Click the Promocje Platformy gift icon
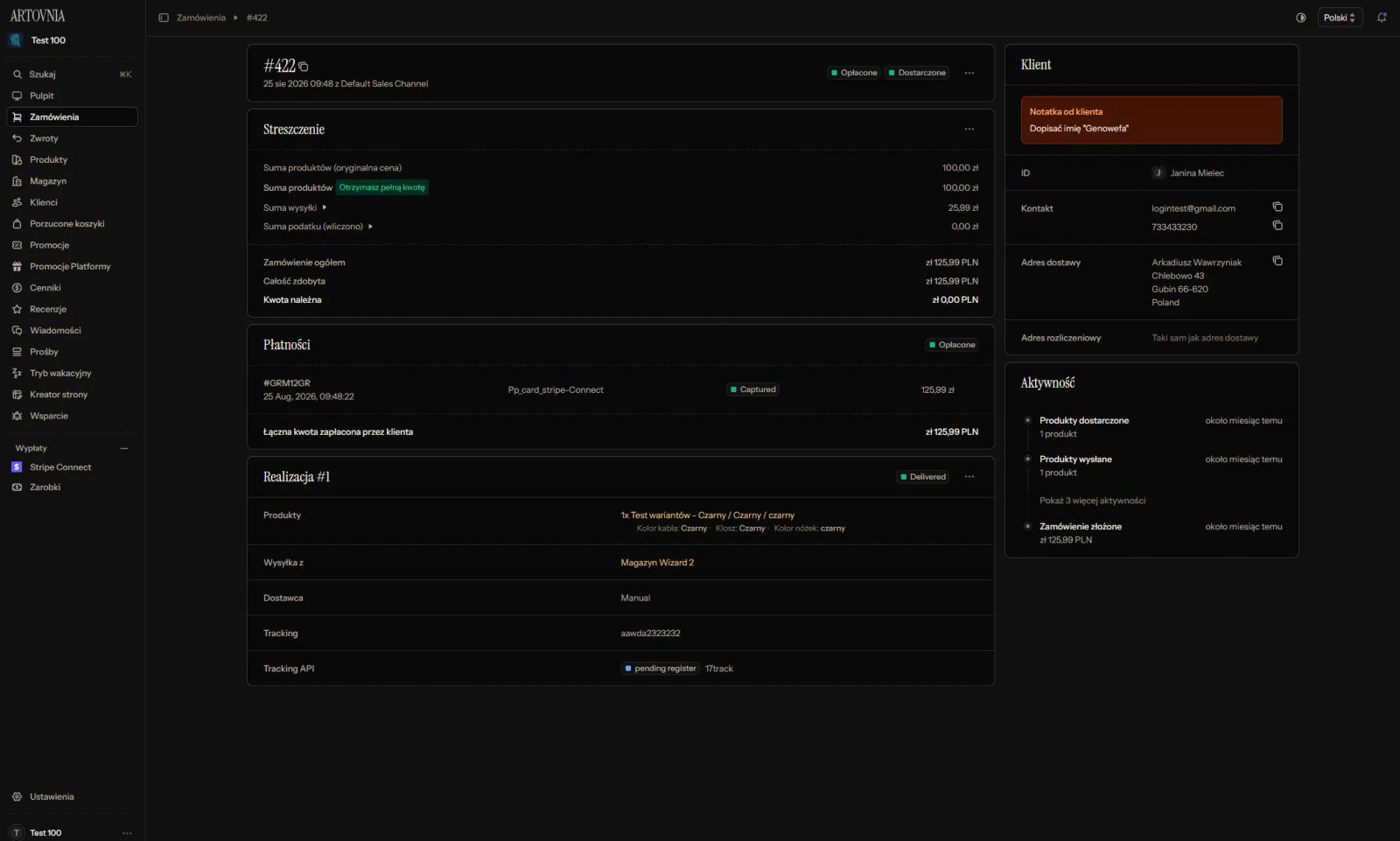Image resolution: width=1400 pixels, height=841 pixels. [x=17, y=267]
